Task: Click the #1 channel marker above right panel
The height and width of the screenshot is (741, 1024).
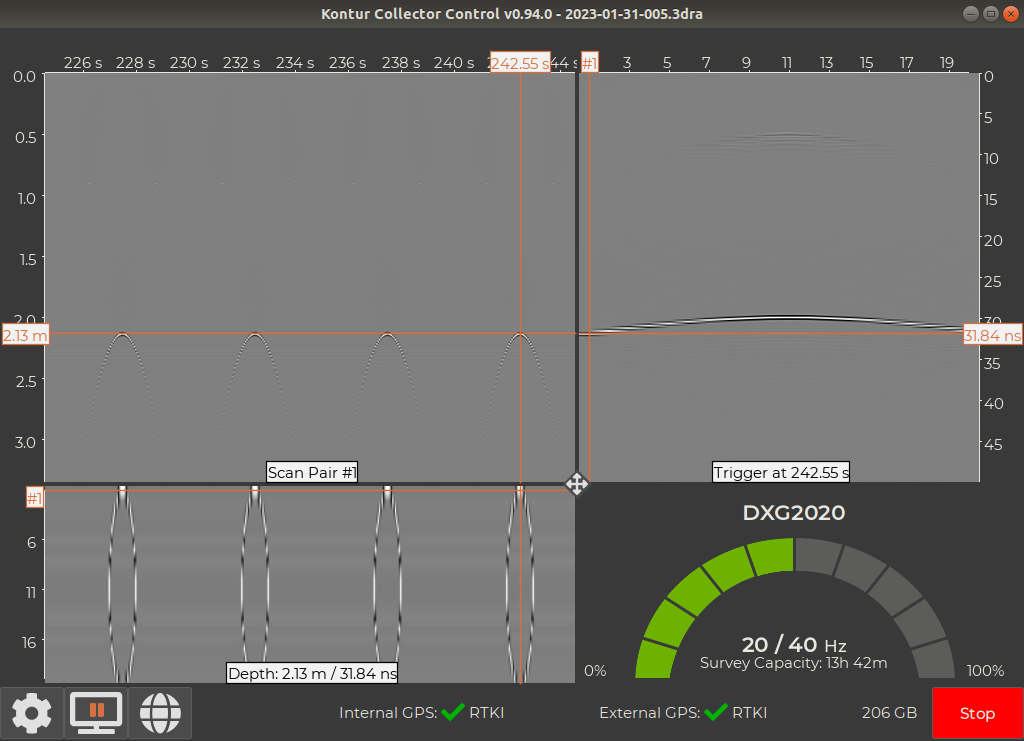Action: pos(590,63)
